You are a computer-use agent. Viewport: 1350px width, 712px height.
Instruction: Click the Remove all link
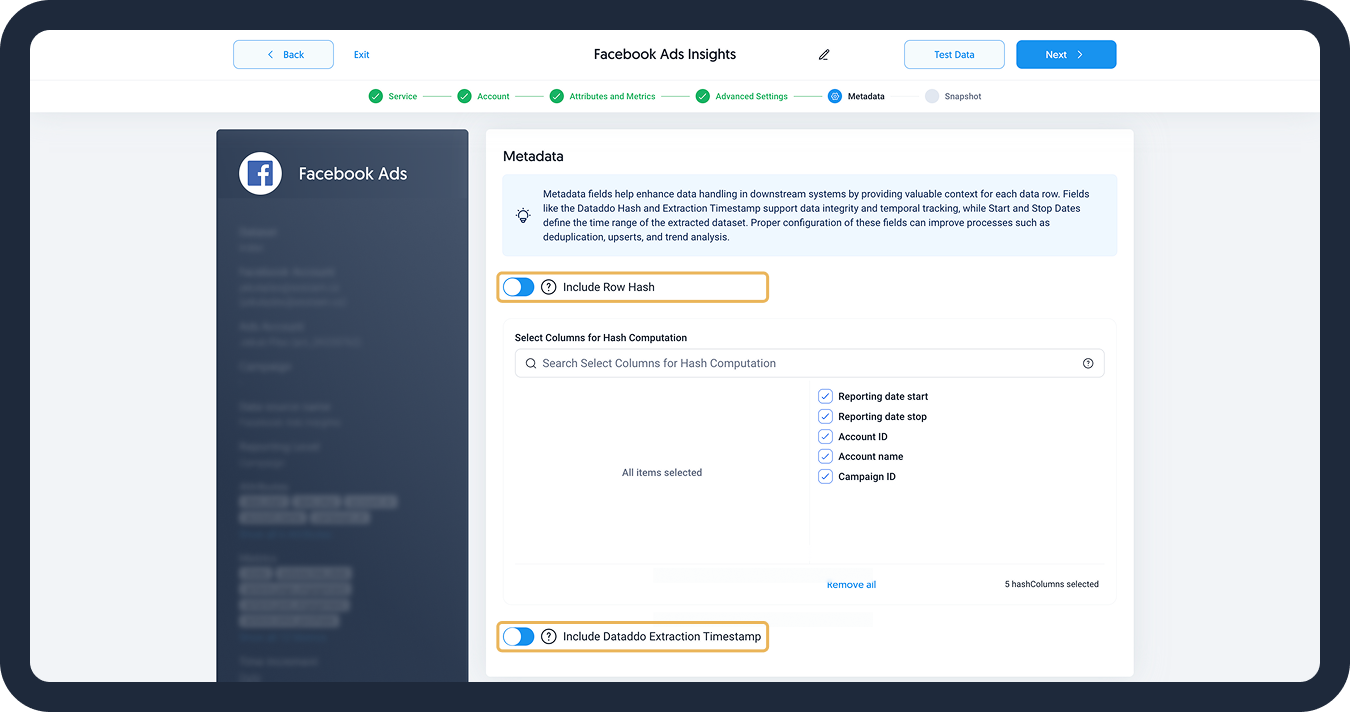pos(851,585)
